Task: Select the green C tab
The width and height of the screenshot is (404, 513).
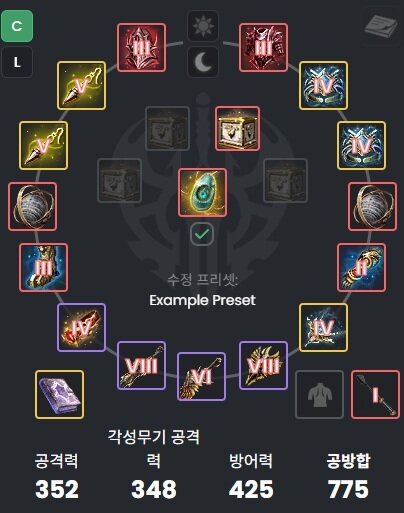Action: 17,26
